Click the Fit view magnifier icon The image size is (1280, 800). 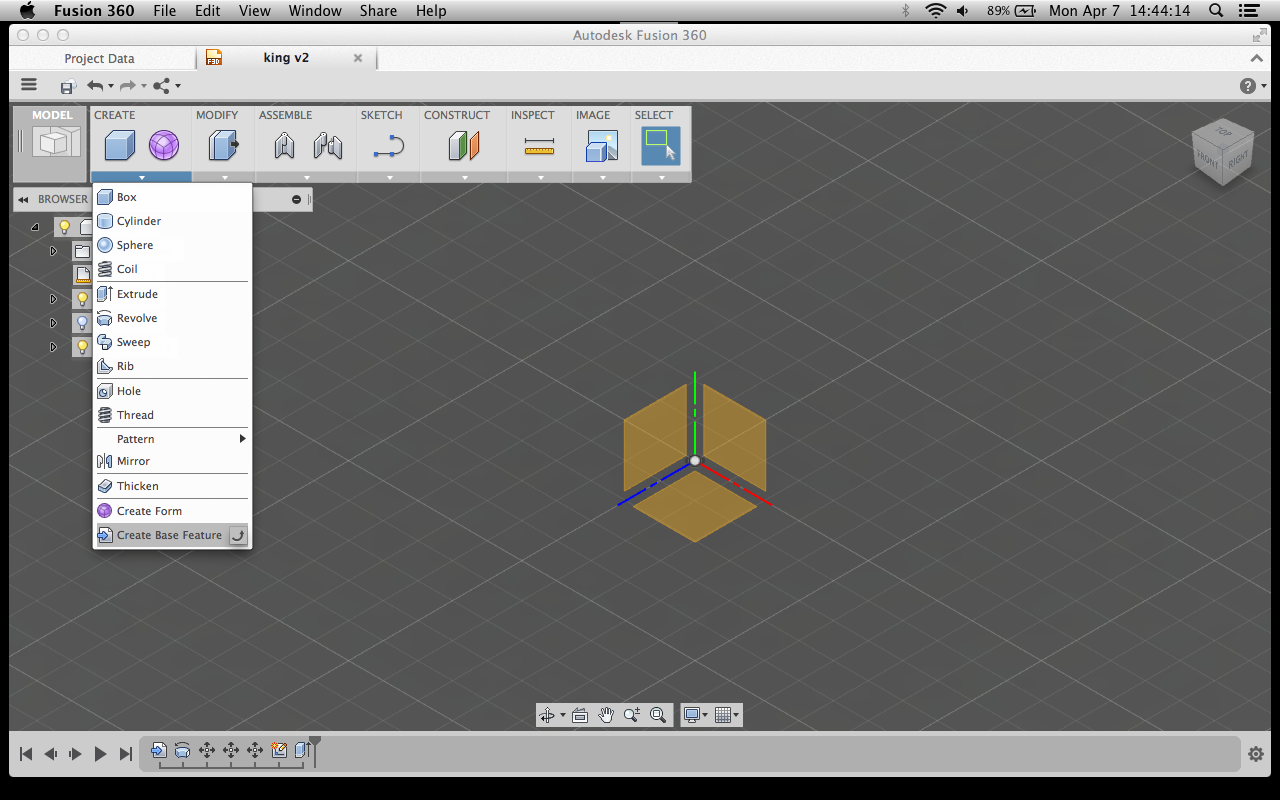658,715
